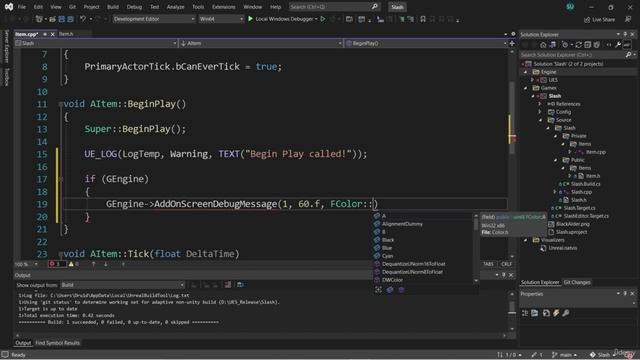Image resolution: width=640 pixels, height=360 pixels.
Task: Open the Win64 platform dropdown
Action: tap(221, 19)
